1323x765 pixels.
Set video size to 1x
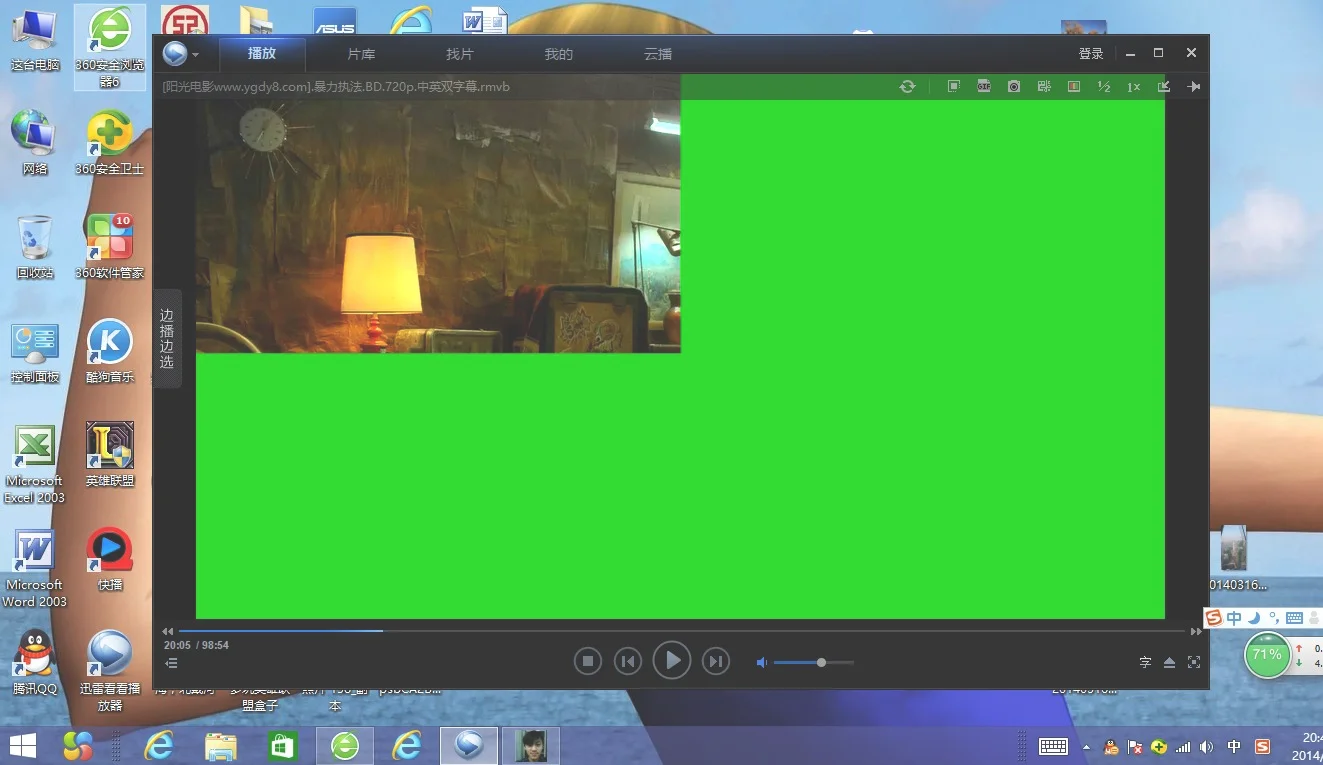pos(1134,87)
